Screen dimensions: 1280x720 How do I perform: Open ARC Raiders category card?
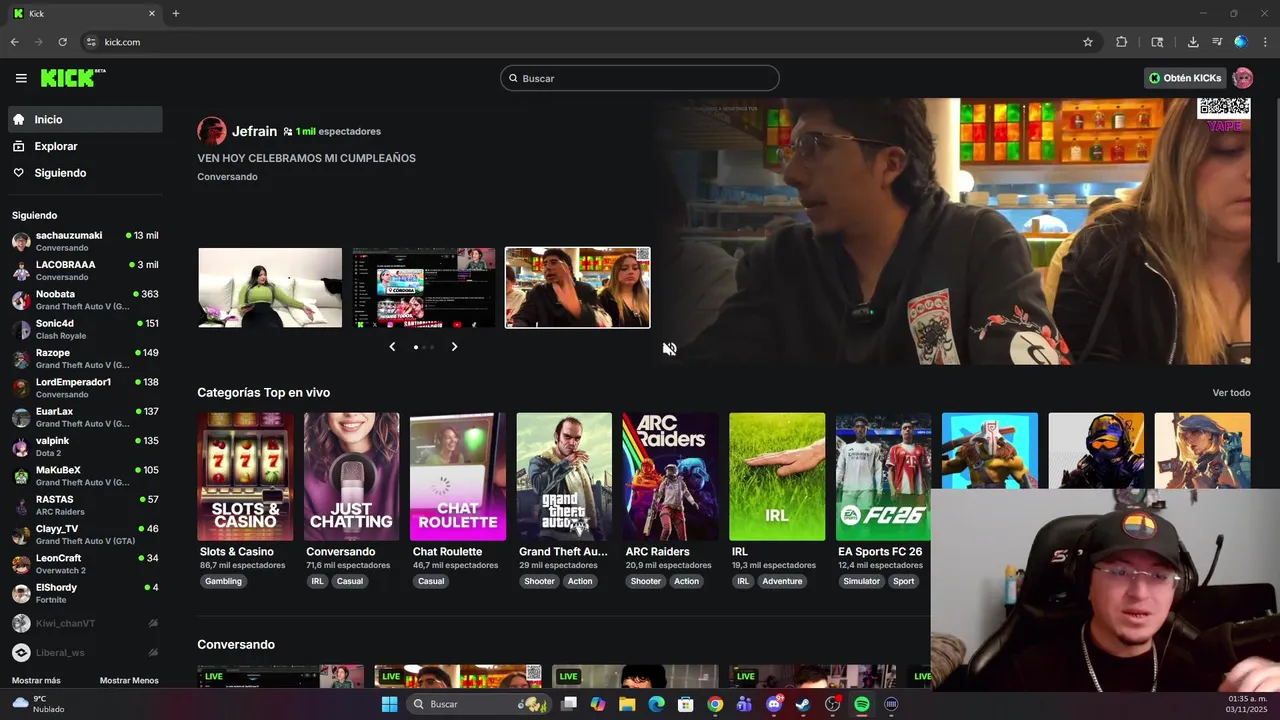[671, 477]
